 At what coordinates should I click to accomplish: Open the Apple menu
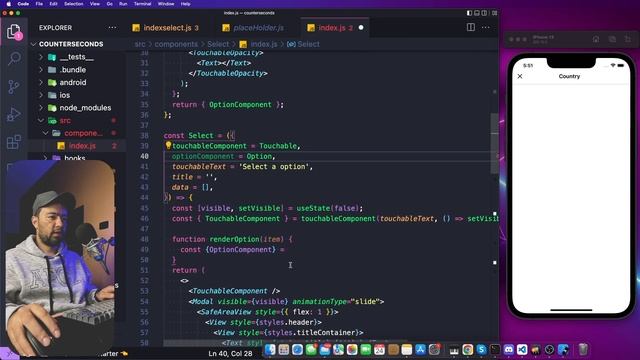point(9,4)
